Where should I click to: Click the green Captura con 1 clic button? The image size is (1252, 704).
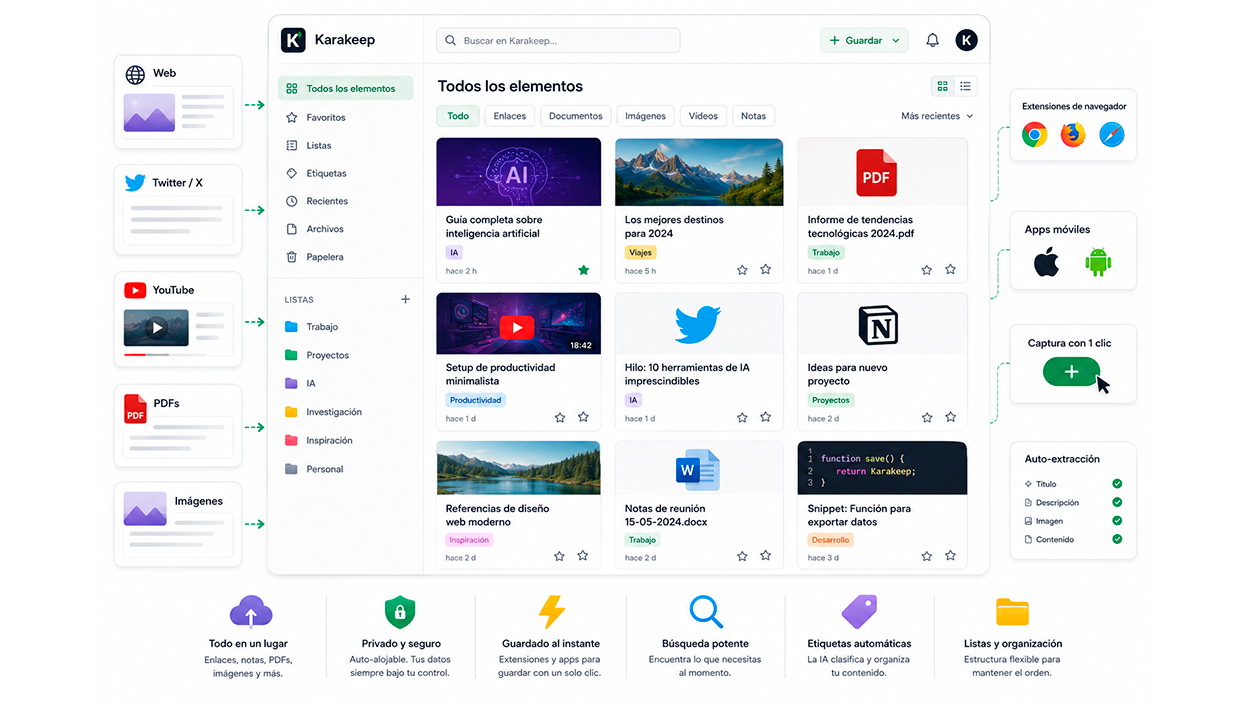pyautogui.click(x=1071, y=372)
